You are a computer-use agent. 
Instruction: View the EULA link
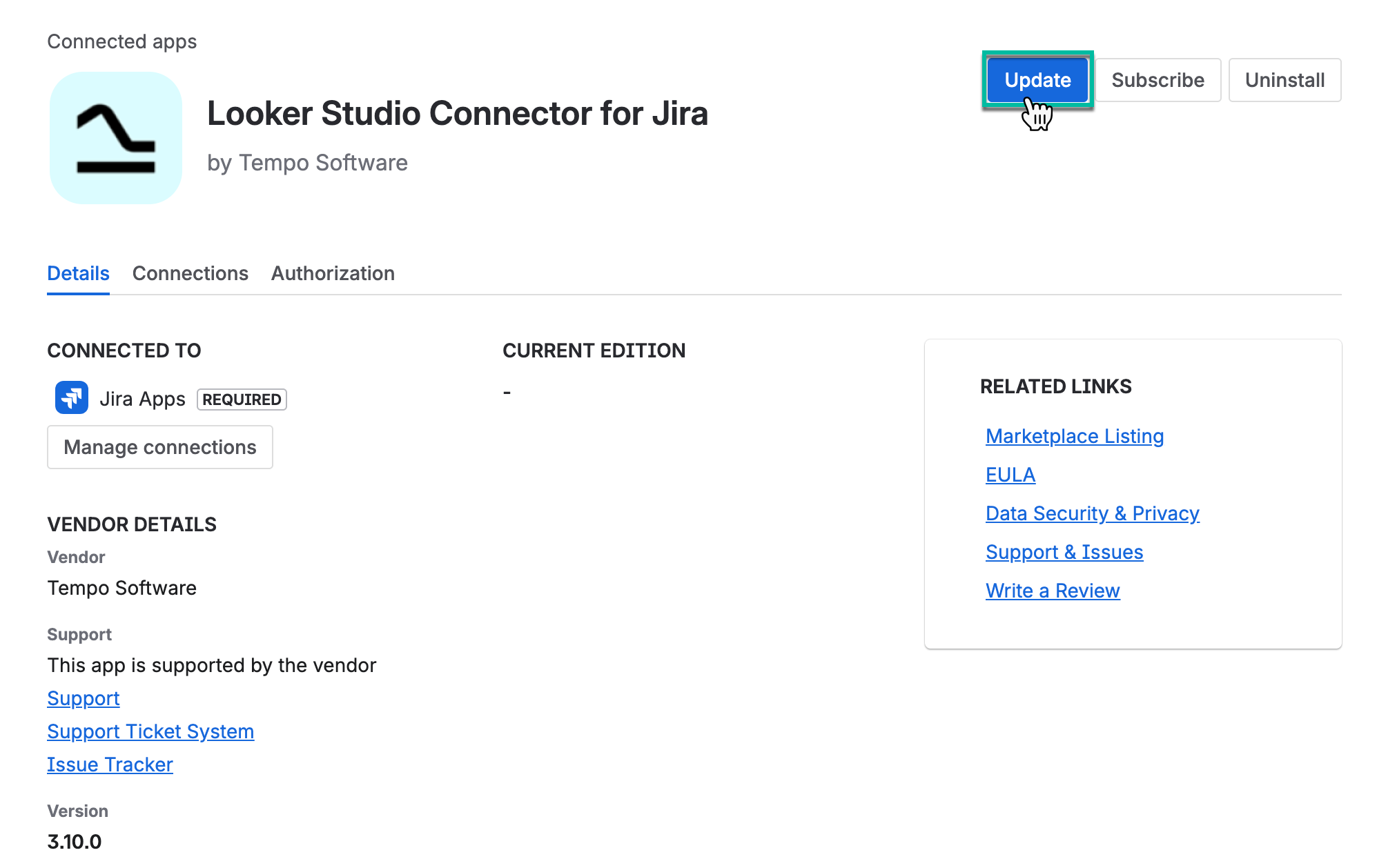[x=1010, y=475]
